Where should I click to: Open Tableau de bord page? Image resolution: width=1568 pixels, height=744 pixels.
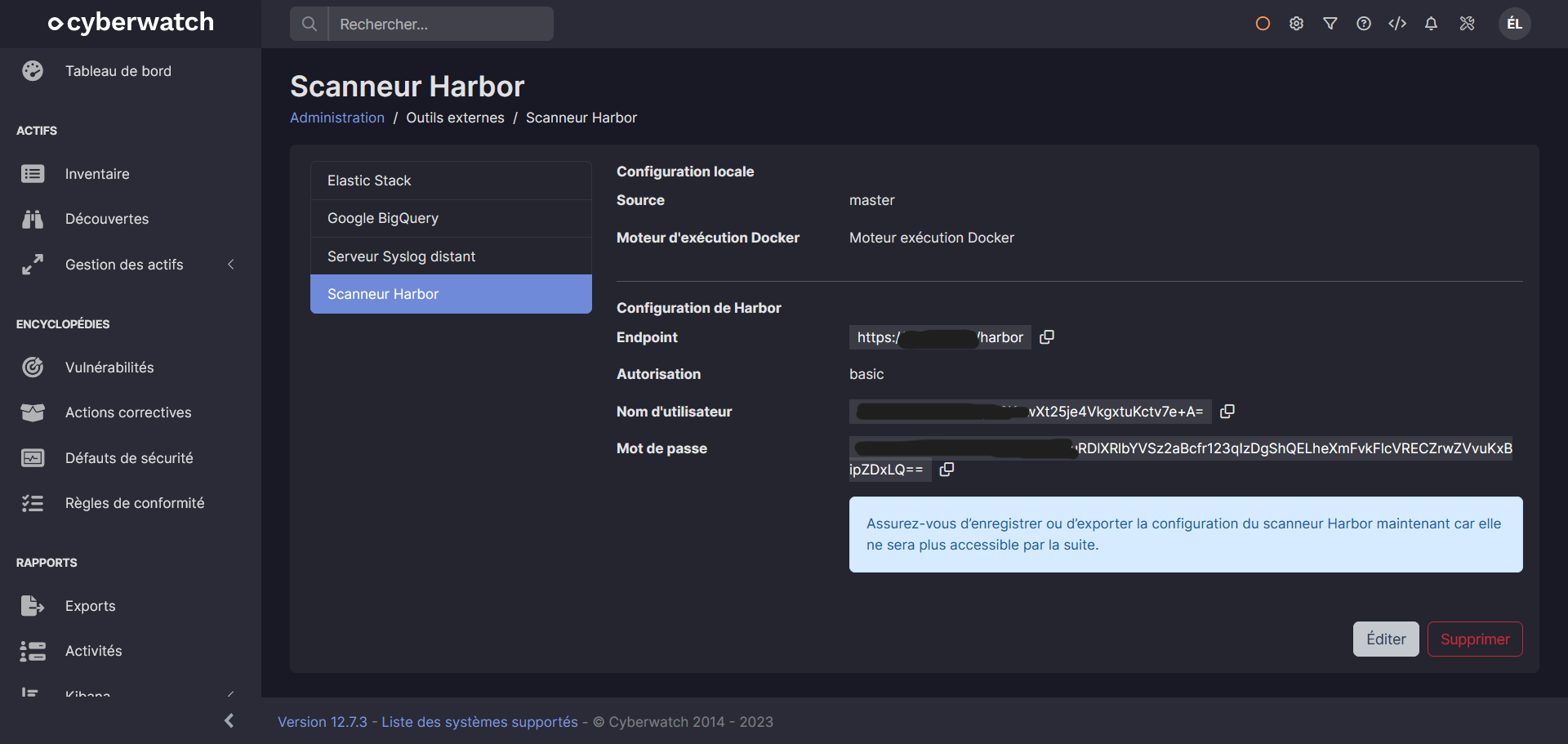click(118, 71)
